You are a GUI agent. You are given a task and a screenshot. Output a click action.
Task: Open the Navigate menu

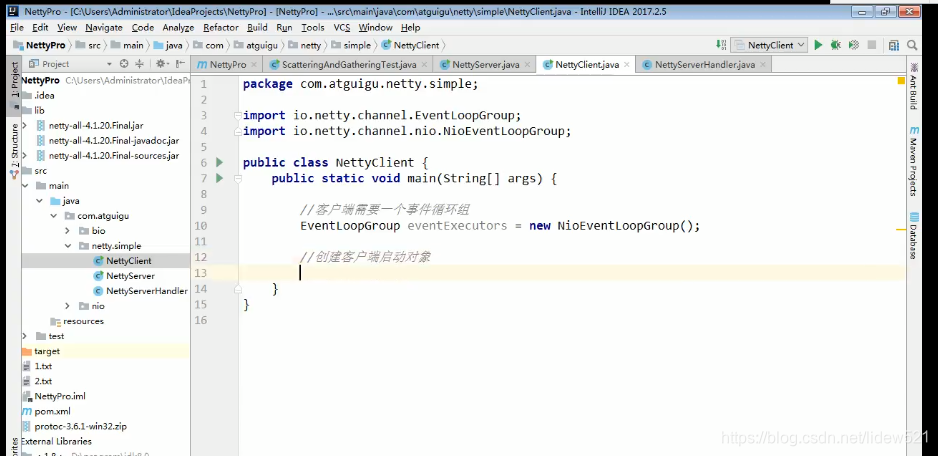[x=103, y=28]
